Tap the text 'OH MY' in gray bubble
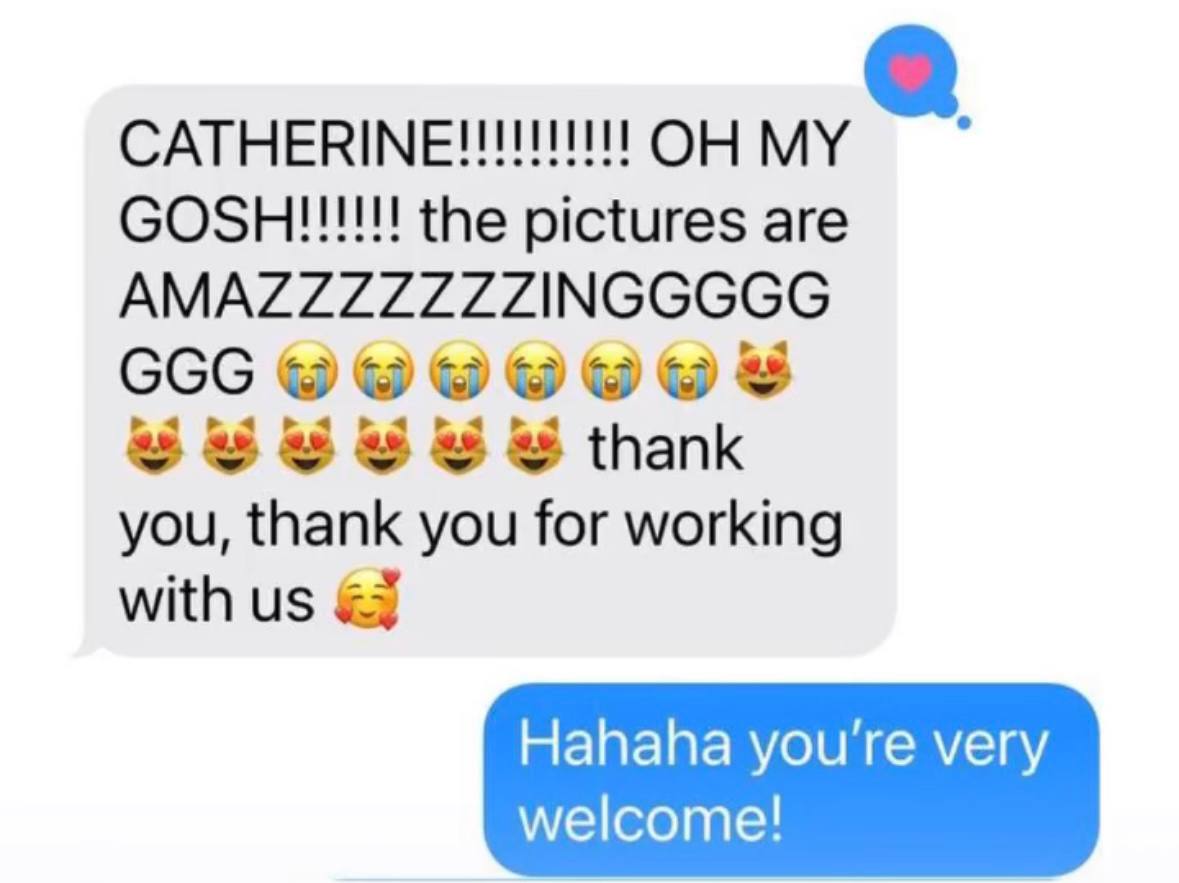This screenshot has width=1179, height=883. click(x=753, y=143)
